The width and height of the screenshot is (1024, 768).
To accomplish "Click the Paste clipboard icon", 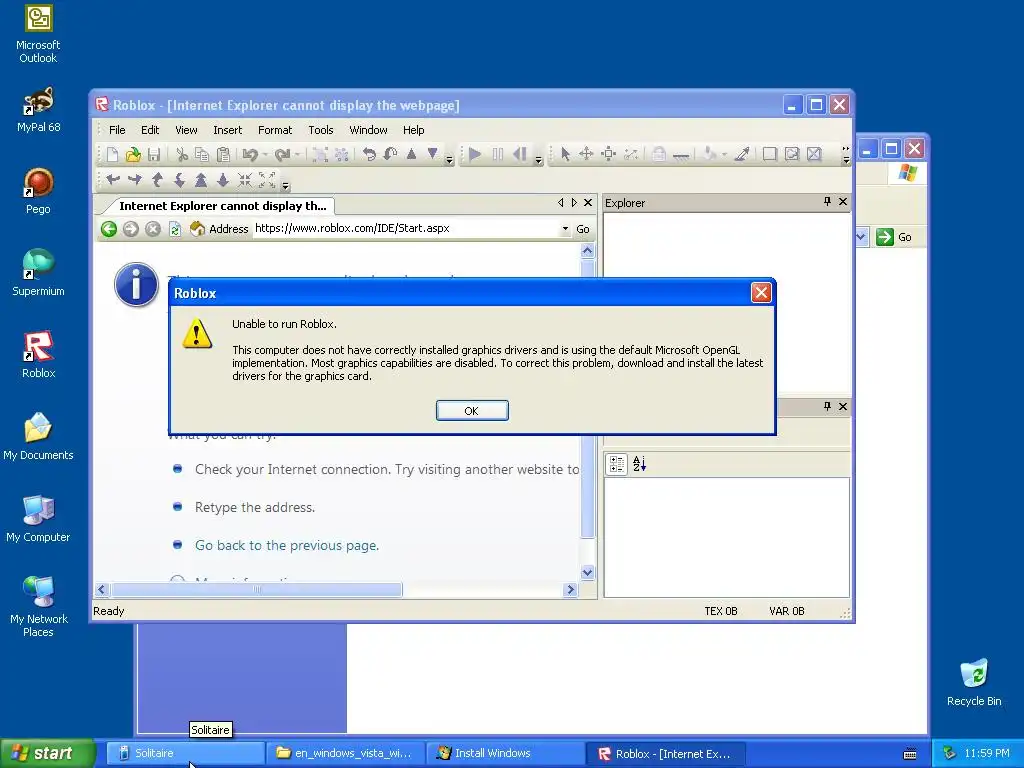I will pyautogui.click(x=223, y=154).
